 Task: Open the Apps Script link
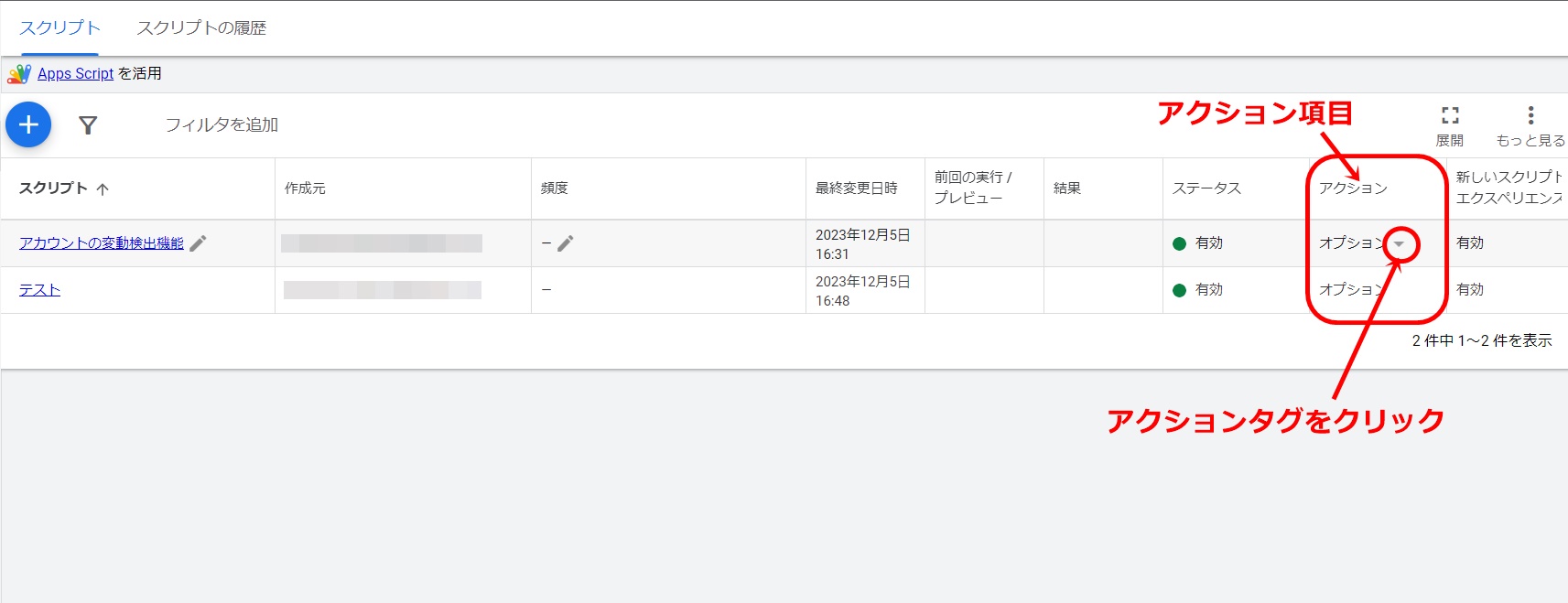[x=75, y=73]
